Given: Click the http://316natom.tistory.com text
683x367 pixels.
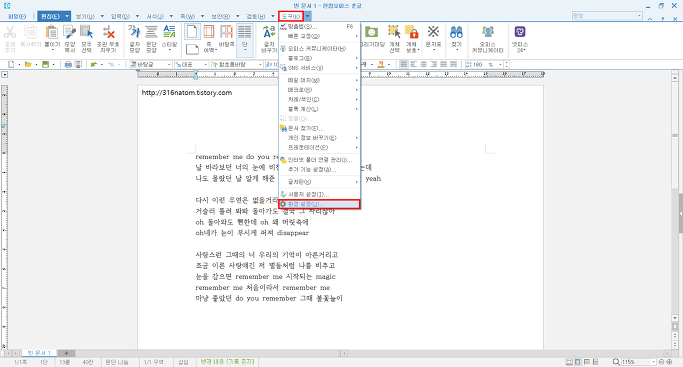Looking at the screenshot, I should coord(186,92).
